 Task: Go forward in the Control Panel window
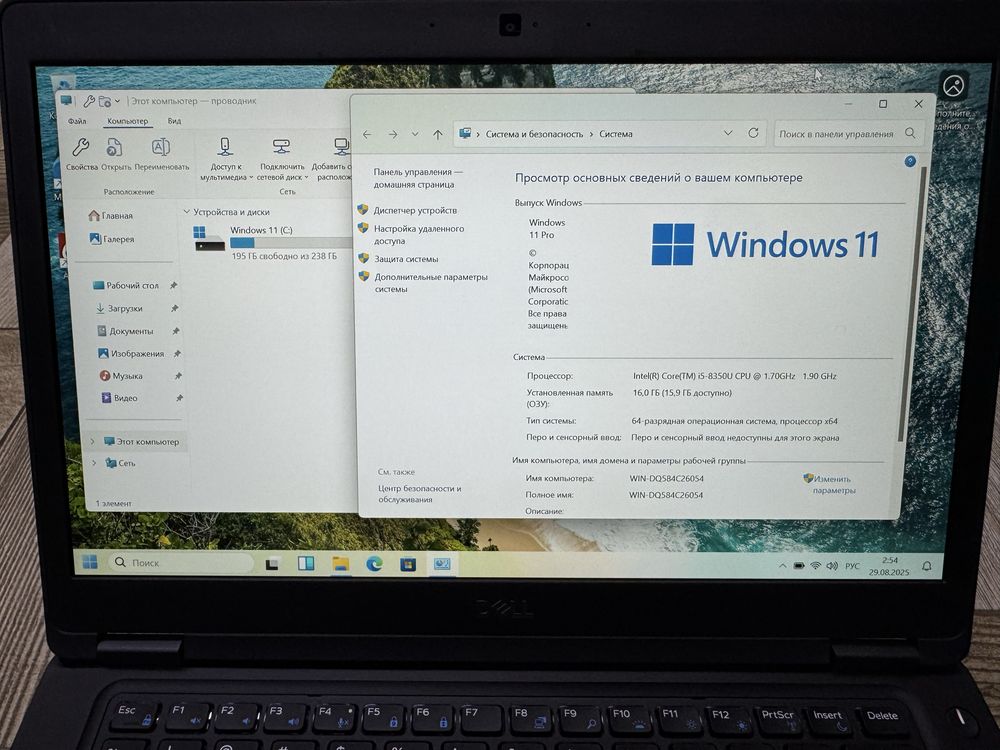(393, 134)
